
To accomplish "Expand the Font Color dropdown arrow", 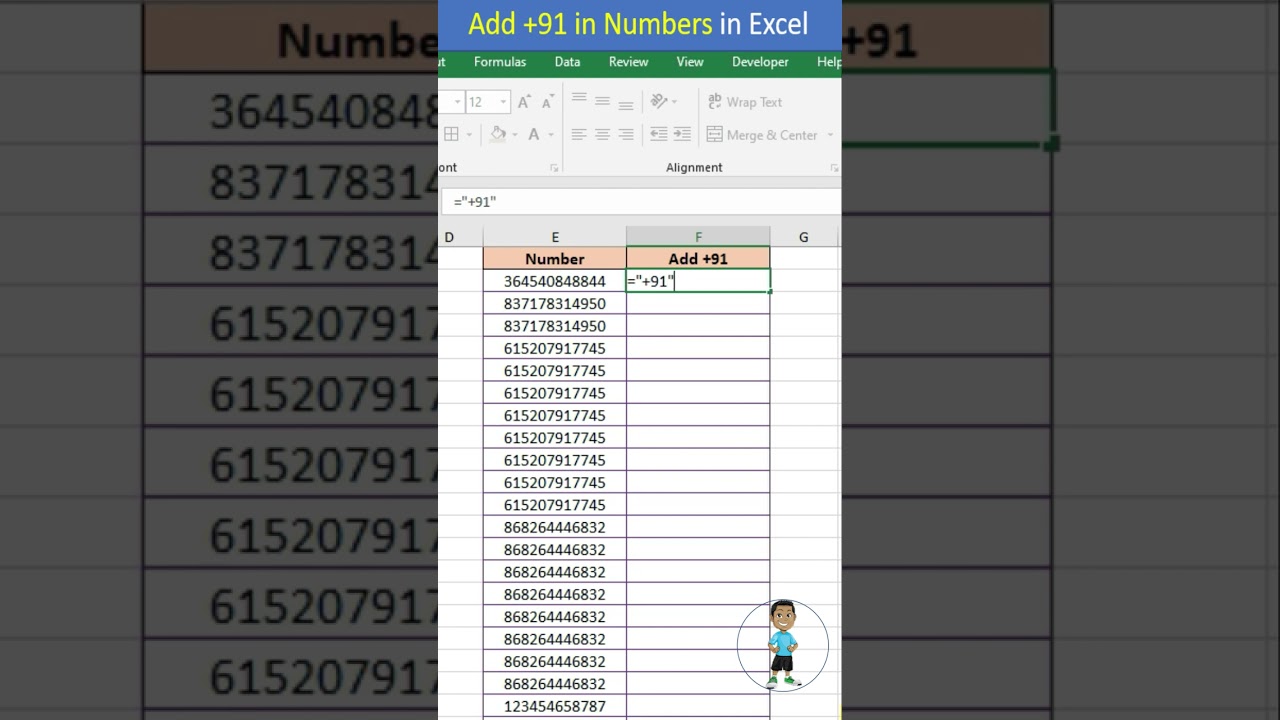I will point(551,134).
